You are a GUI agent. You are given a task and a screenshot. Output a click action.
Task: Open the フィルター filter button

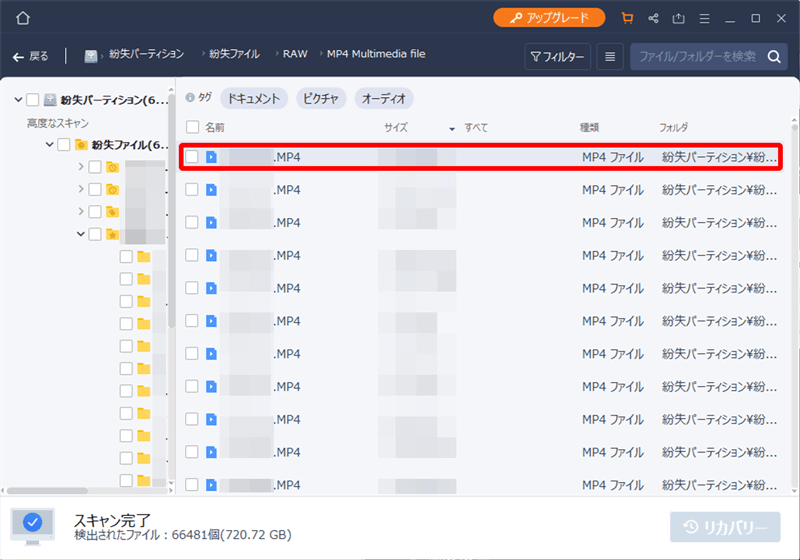click(558, 57)
